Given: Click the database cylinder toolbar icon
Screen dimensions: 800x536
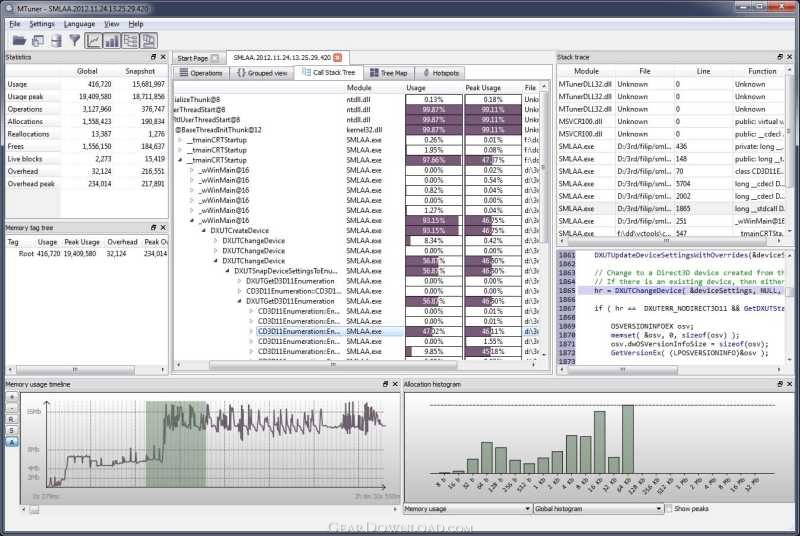Looking at the screenshot, I should click(x=55, y=41).
